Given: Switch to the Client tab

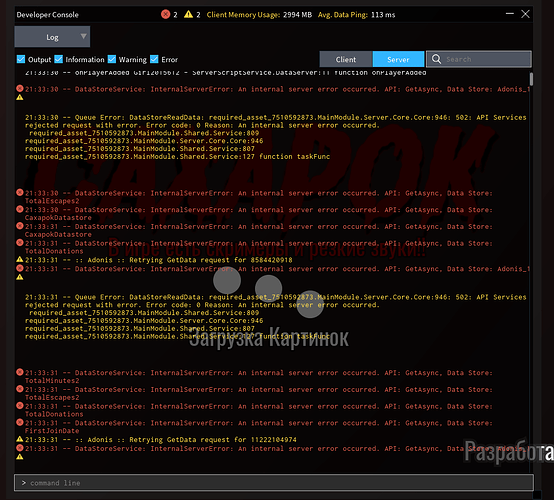Looking at the screenshot, I should 346,59.
